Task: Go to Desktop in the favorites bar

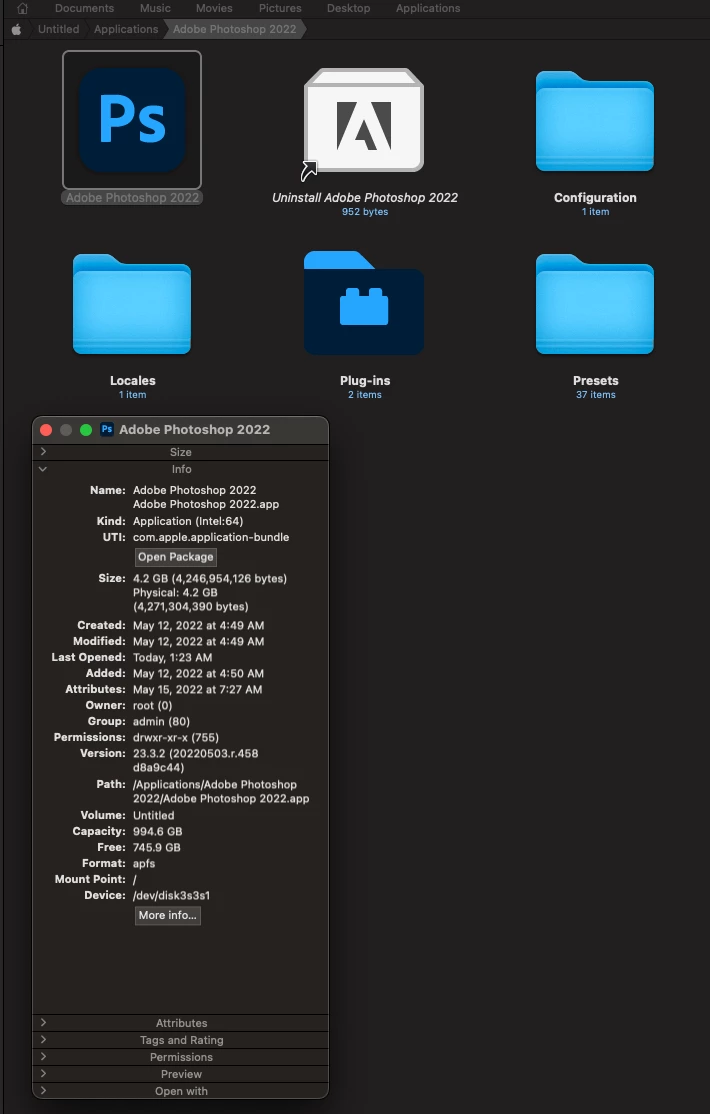Action: (x=348, y=9)
